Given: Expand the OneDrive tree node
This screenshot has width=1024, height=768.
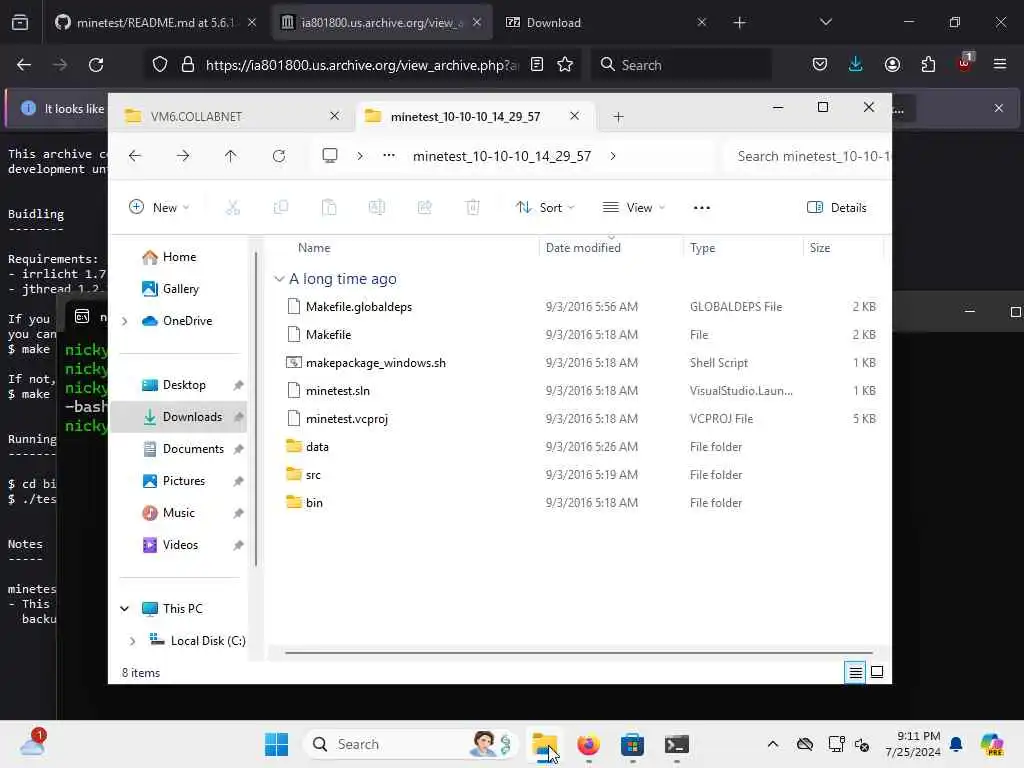Looking at the screenshot, I should point(125,321).
